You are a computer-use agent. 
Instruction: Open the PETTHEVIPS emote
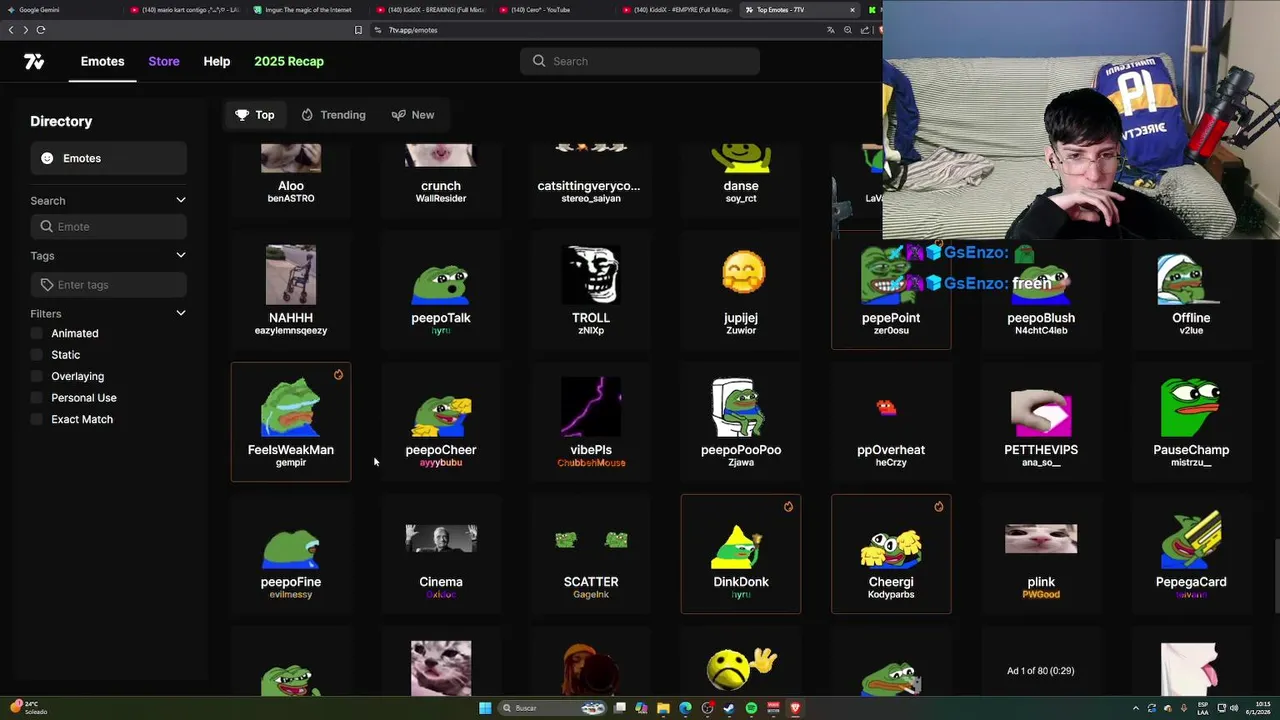point(1041,422)
